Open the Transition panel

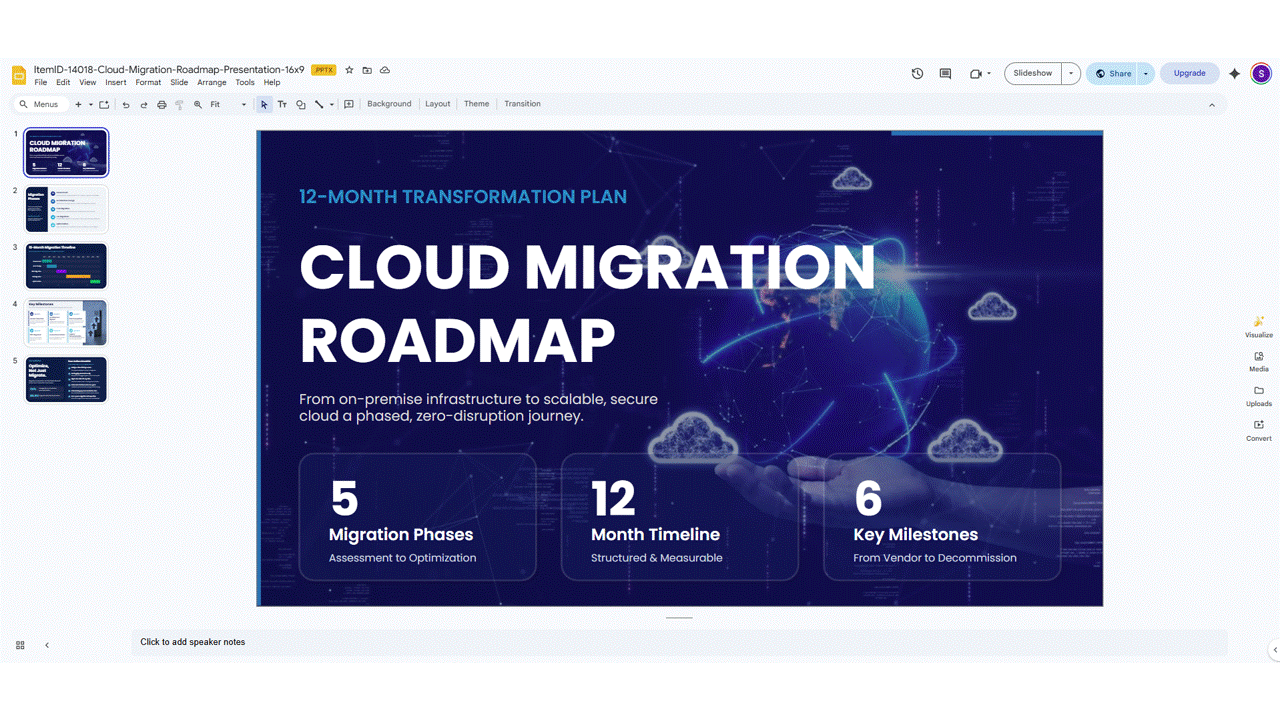tap(522, 104)
